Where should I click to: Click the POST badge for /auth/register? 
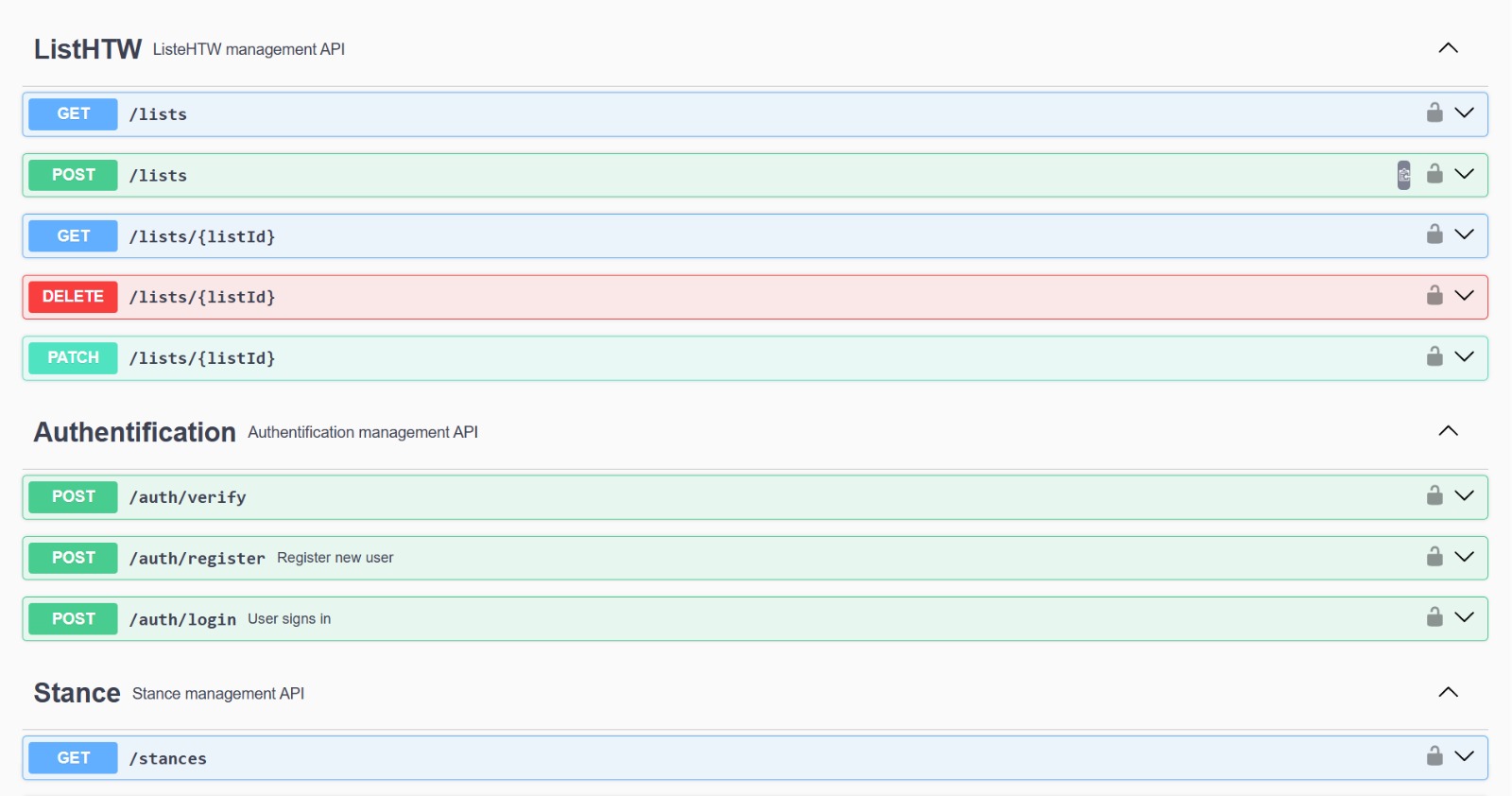73,558
